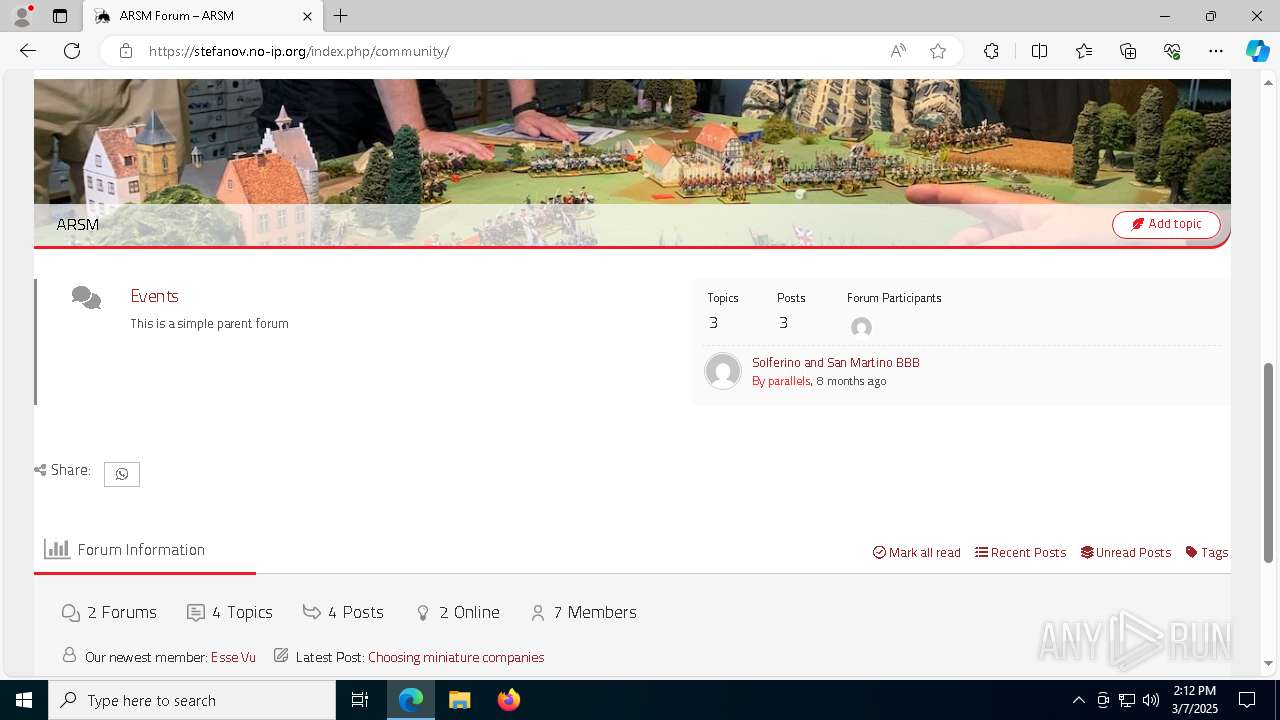Click the taskbar search box
Viewport: 1280px width, 720px height.
click(x=192, y=700)
